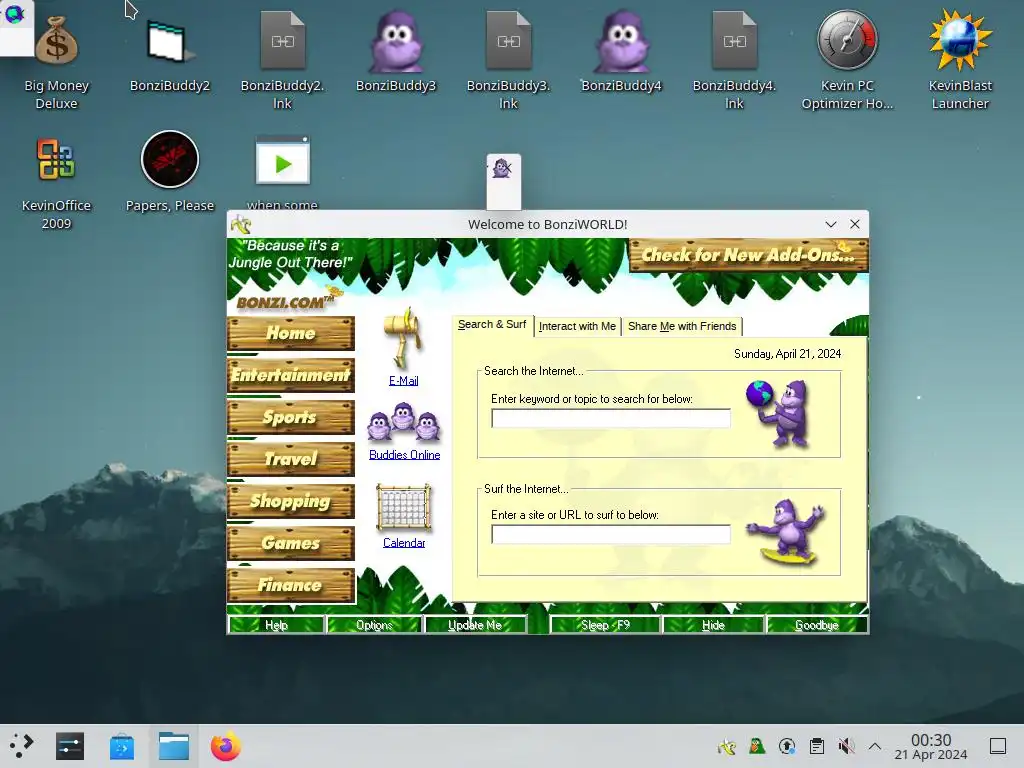Click the Entertainment wooden sign button
The height and width of the screenshot is (768, 1024).
click(x=291, y=375)
